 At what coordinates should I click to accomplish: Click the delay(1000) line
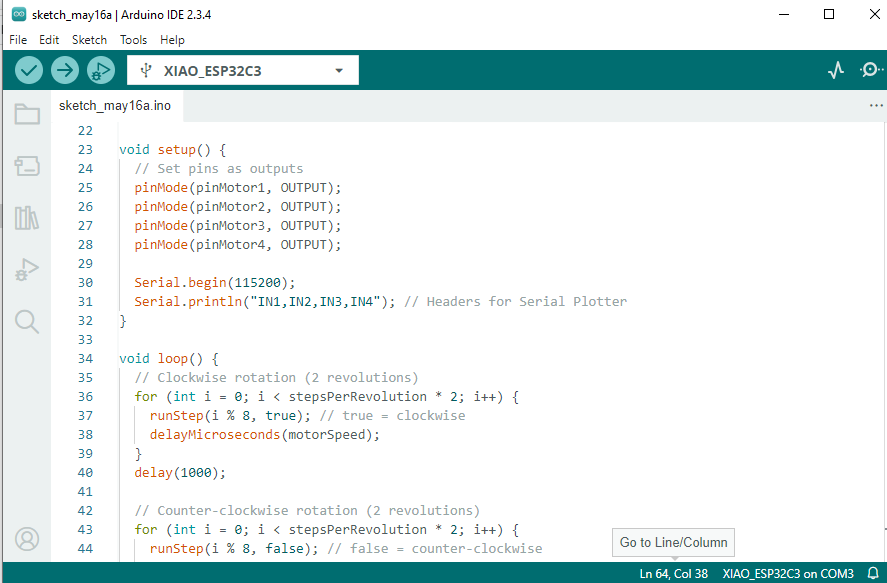coord(180,473)
